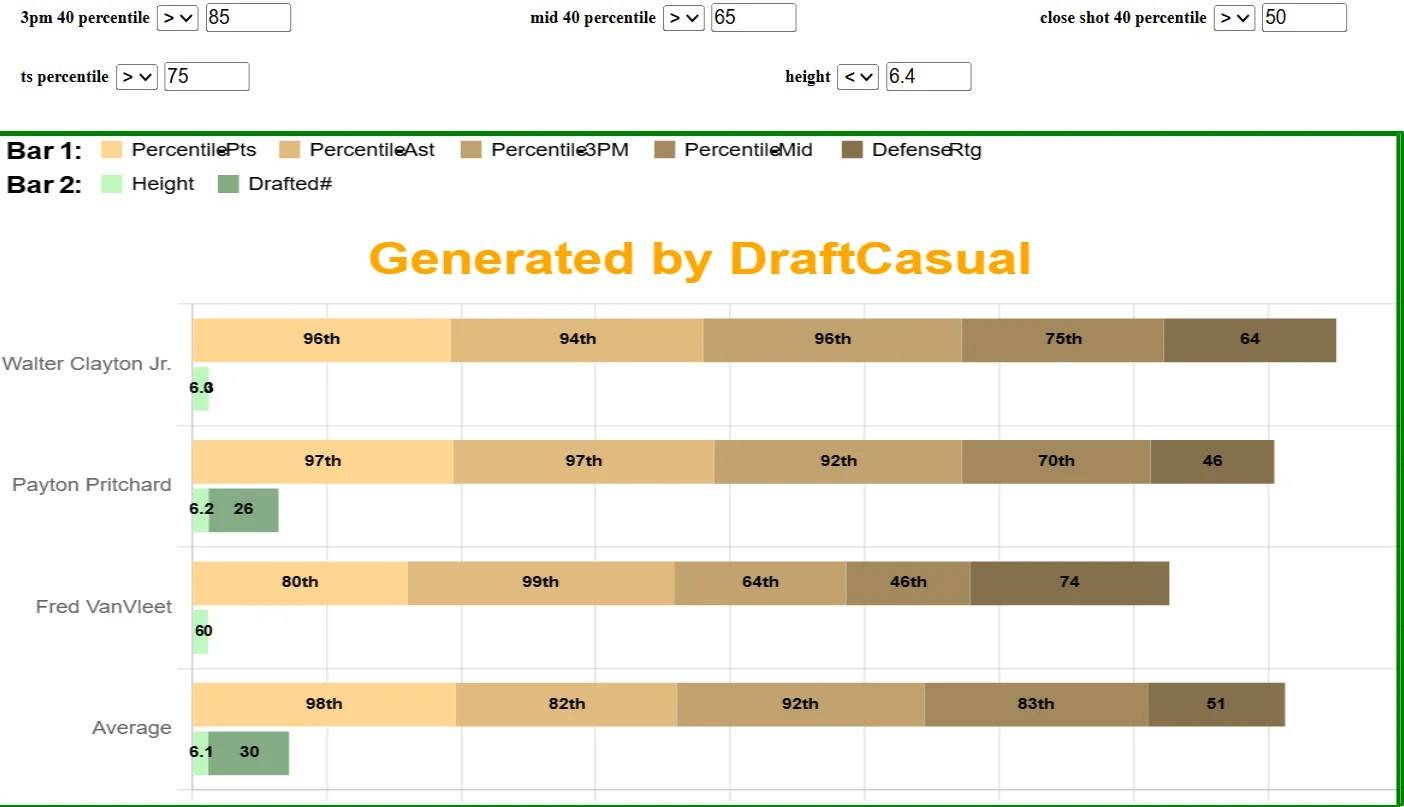Image resolution: width=1404 pixels, height=807 pixels.
Task: Toggle the DefenseRtg legend swatch
Action: (853, 150)
